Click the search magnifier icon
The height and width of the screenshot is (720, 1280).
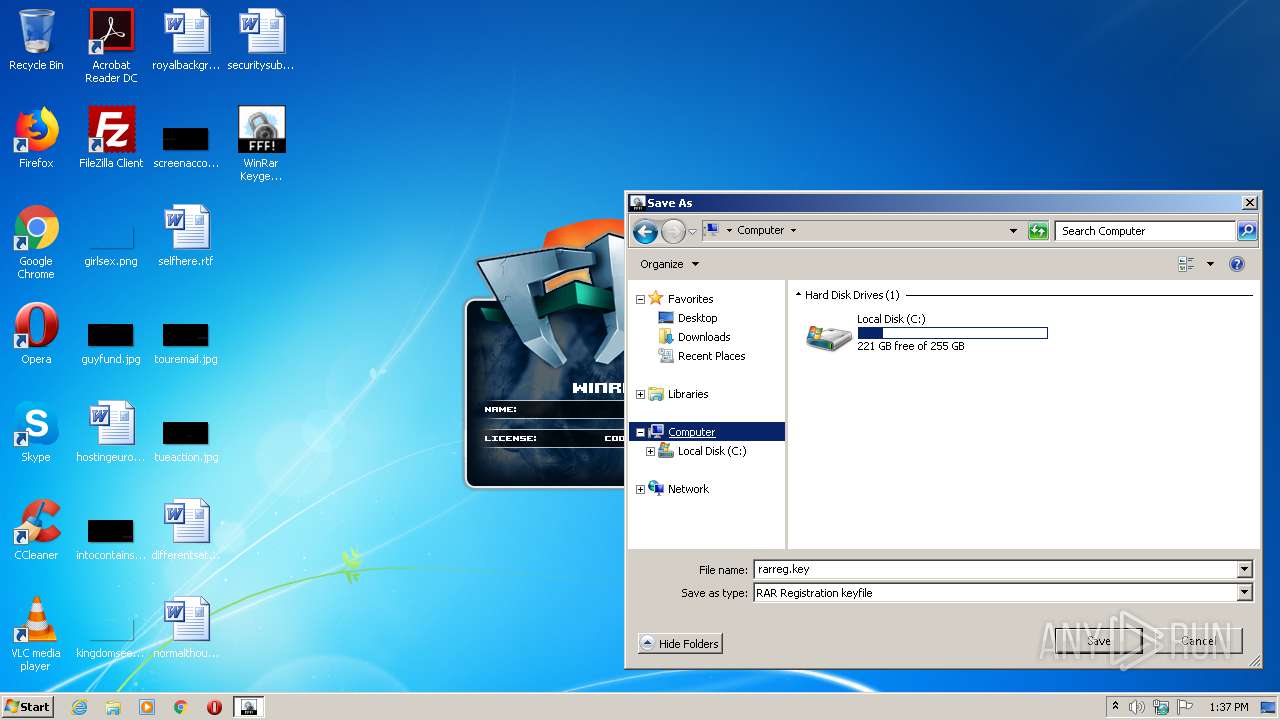click(x=1246, y=231)
